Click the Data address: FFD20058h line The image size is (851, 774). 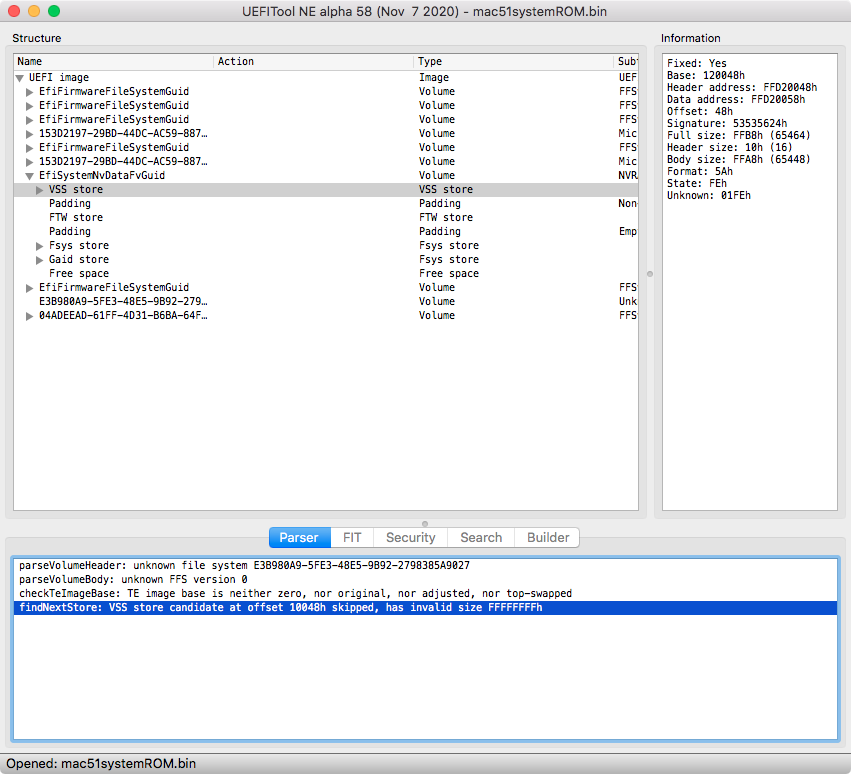(x=736, y=100)
